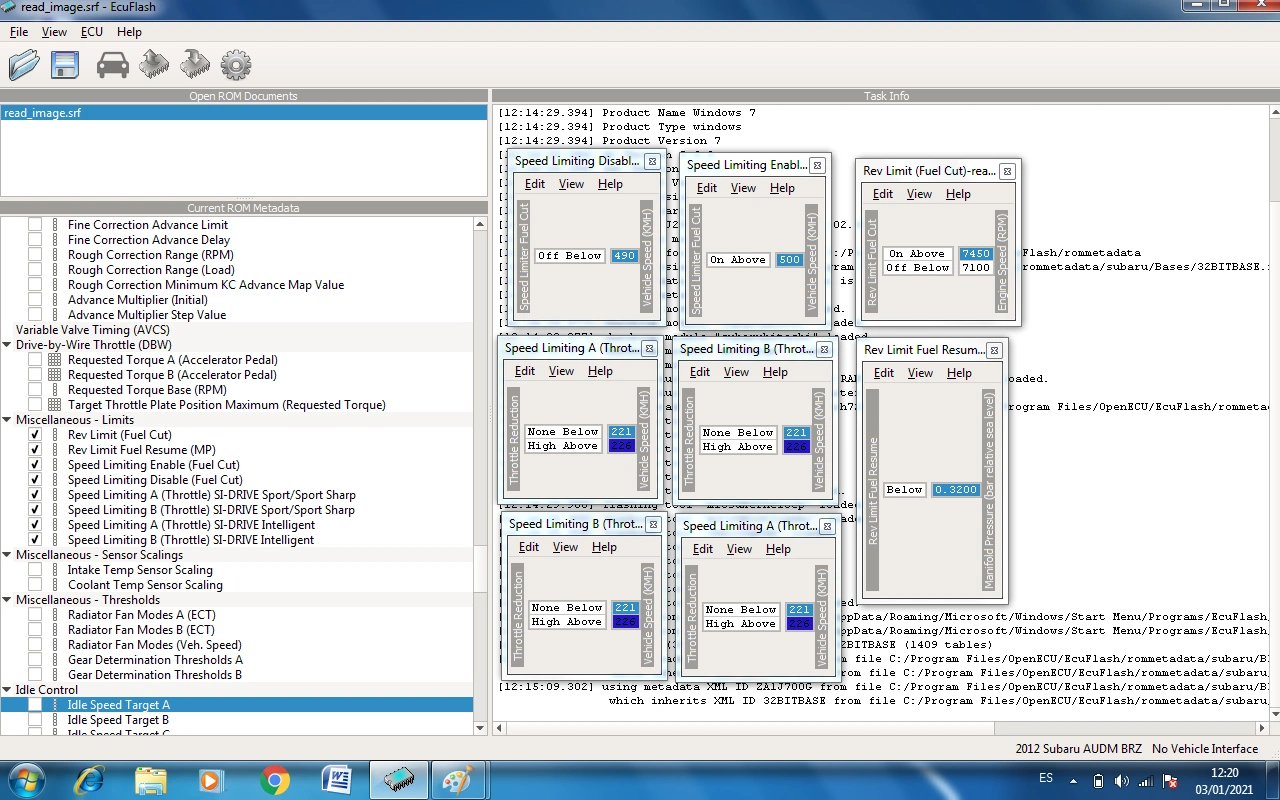Open Edit menu in Speed Limiting Disable window
The width and height of the screenshot is (1280, 800).
[535, 184]
